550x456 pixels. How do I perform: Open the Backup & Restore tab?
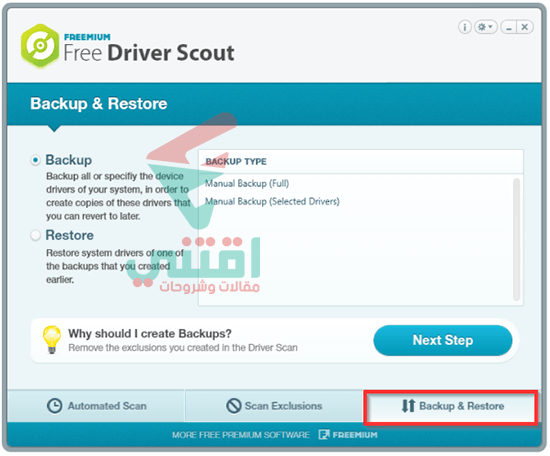450,407
